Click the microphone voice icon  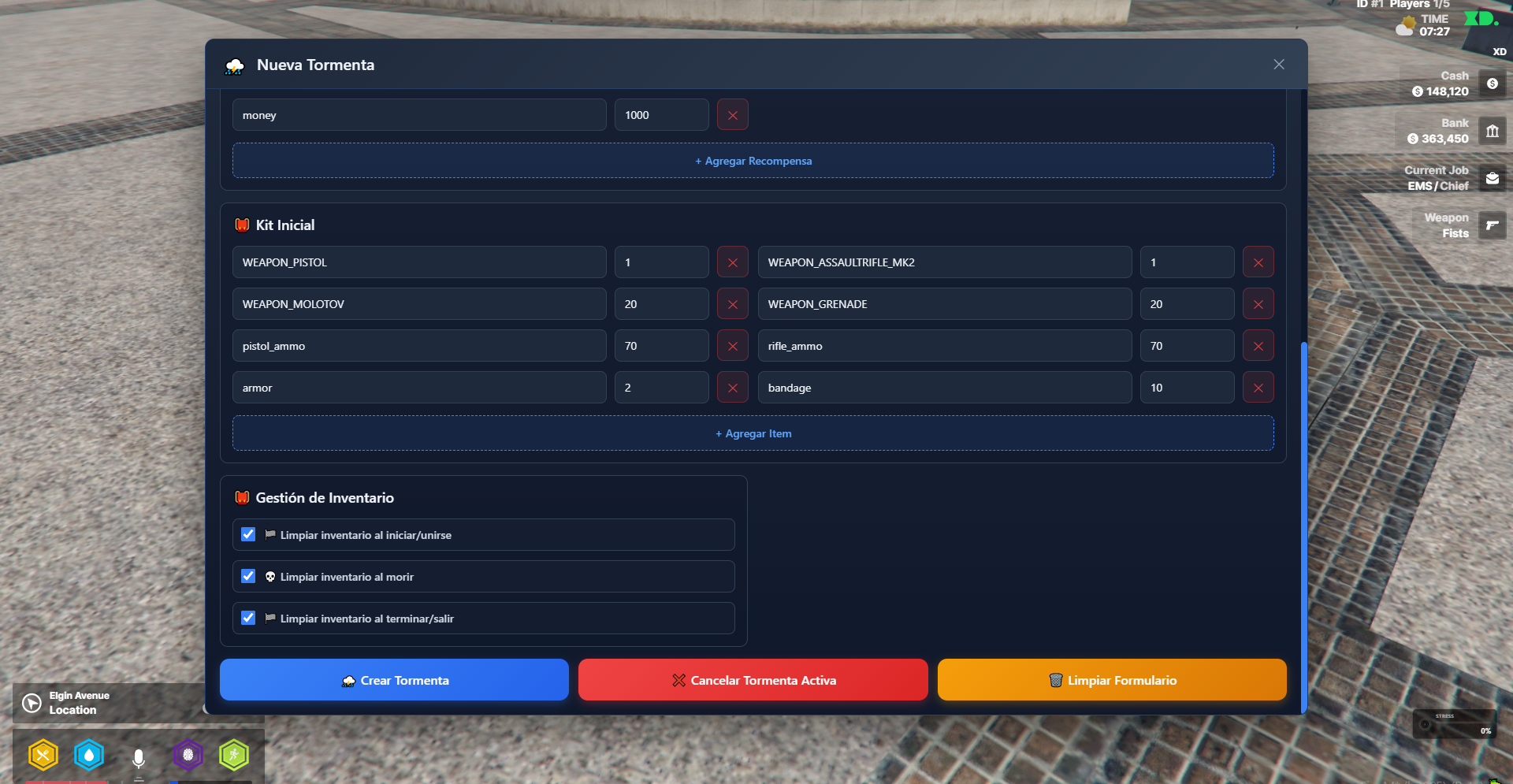pyautogui.click(x=139, y=759)
